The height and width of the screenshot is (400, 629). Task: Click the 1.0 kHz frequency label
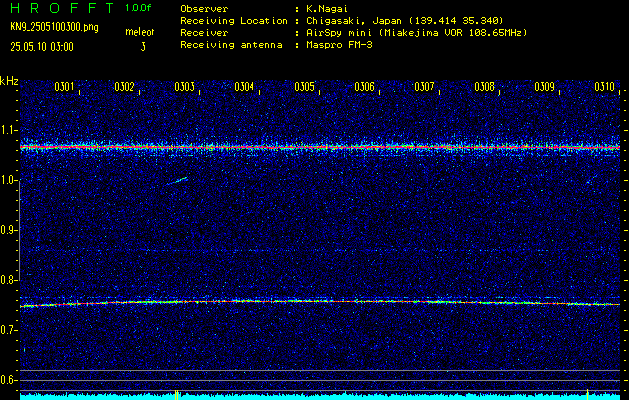(8, 181)
